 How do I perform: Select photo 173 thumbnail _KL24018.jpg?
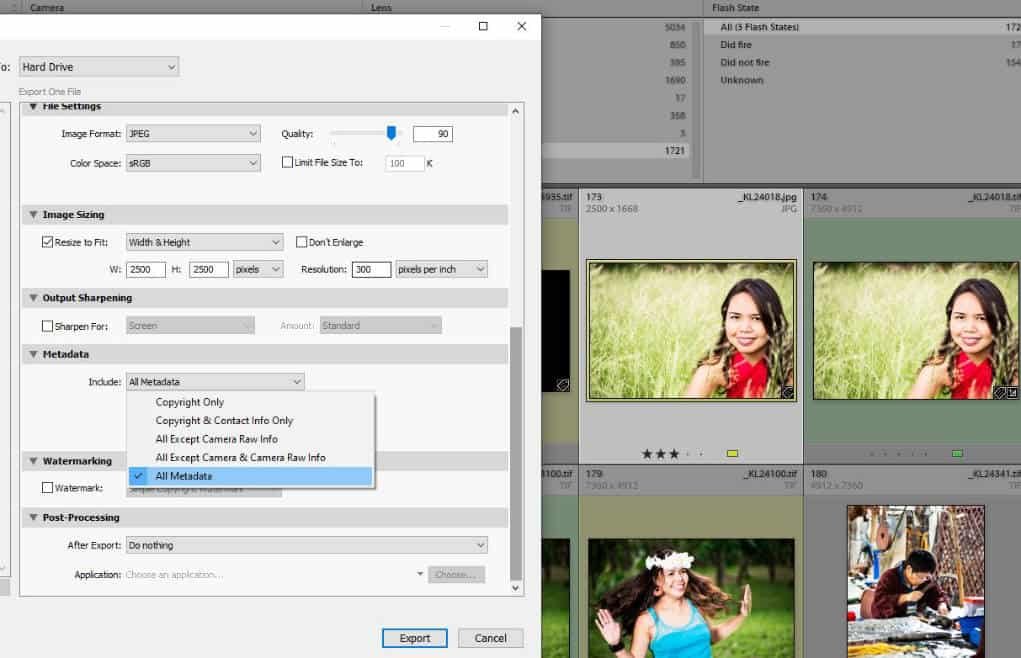coord(691,331)
